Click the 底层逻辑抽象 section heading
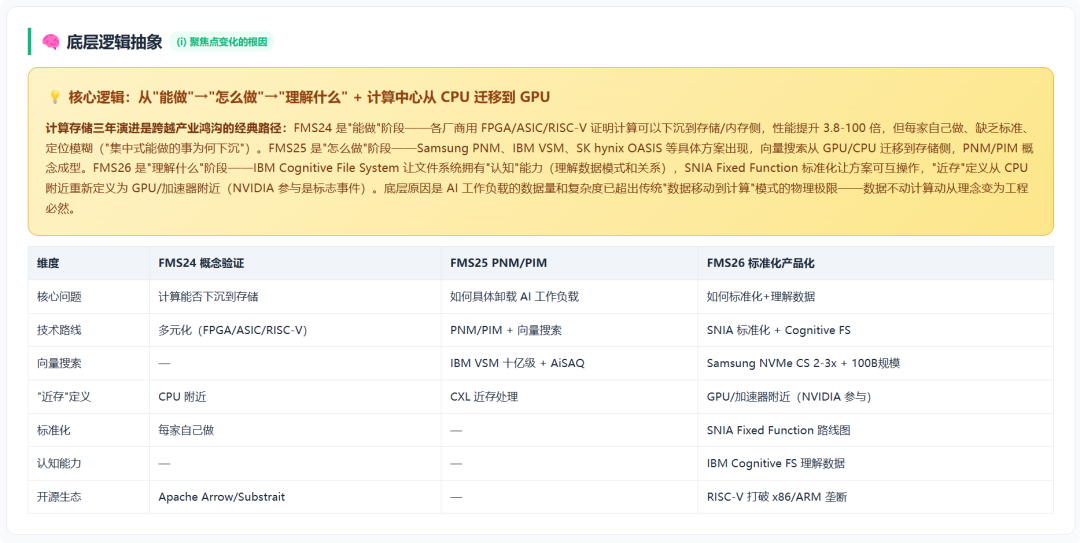This screenshot has height=543, width=1080. tap(114, 42)
